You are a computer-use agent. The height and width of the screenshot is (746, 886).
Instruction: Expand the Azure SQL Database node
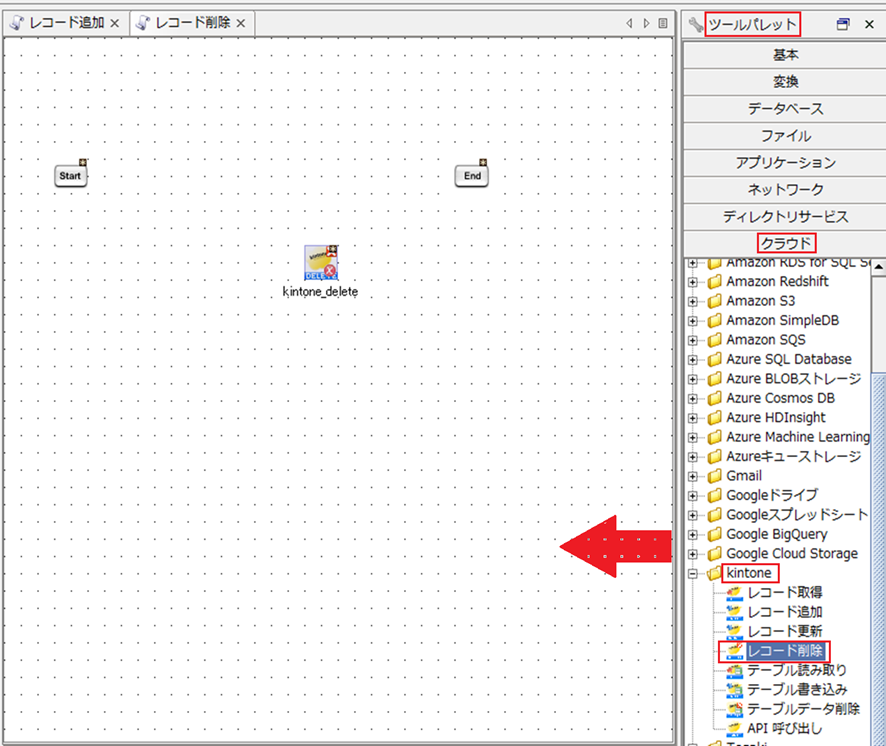pos(693,359)
